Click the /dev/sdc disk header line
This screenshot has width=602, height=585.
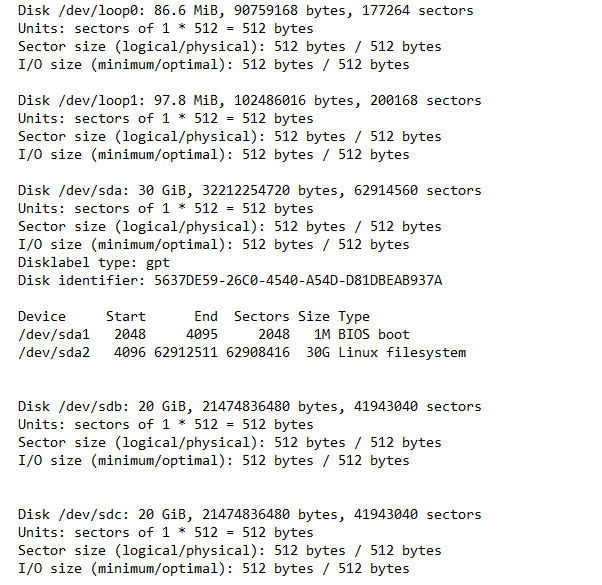pos(249,514)
